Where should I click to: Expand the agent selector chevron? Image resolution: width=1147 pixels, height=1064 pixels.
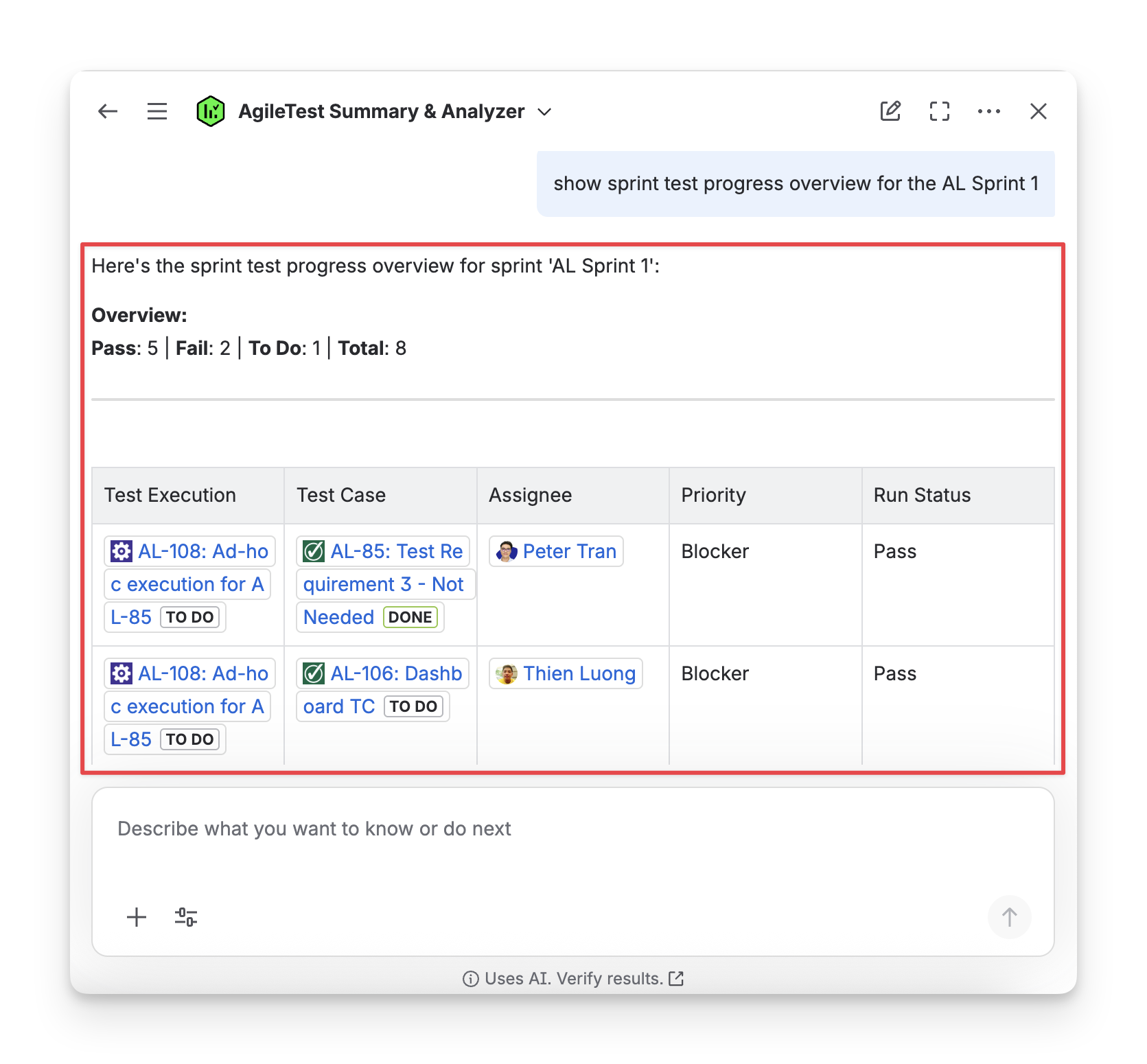point(544,112)
